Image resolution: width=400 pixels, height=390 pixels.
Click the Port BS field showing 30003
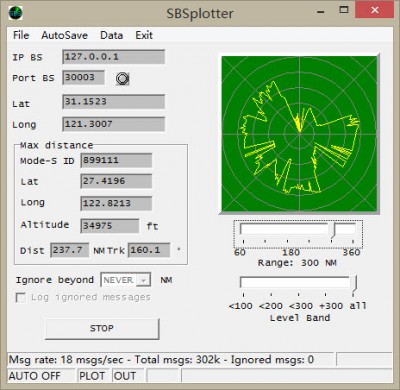(83, 78)
